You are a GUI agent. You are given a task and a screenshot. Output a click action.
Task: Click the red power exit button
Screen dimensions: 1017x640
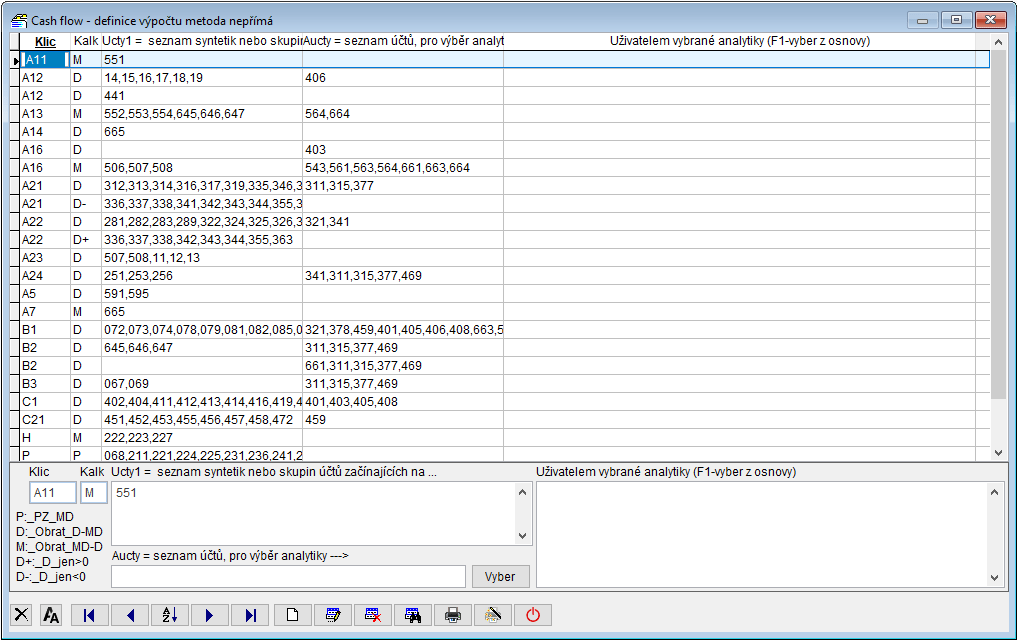[532, 615]
